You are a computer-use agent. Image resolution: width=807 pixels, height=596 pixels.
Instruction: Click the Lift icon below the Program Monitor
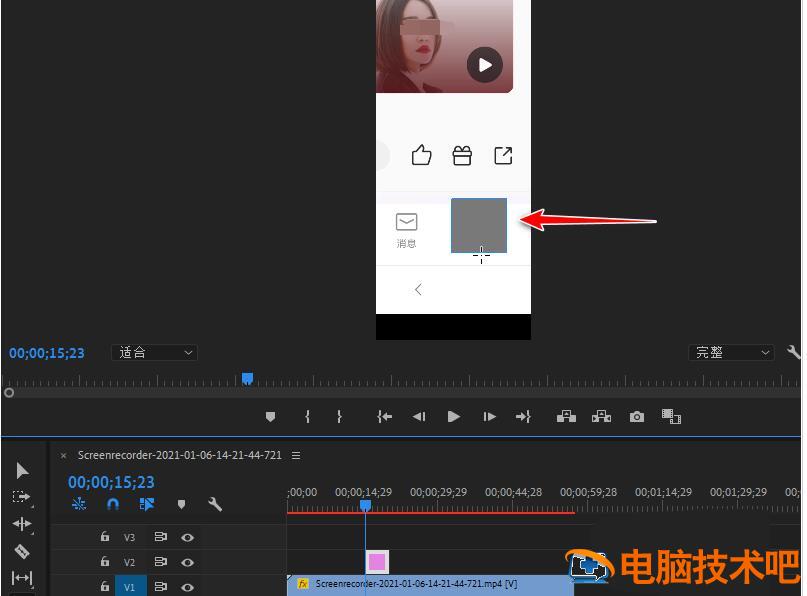pos(566,417)
